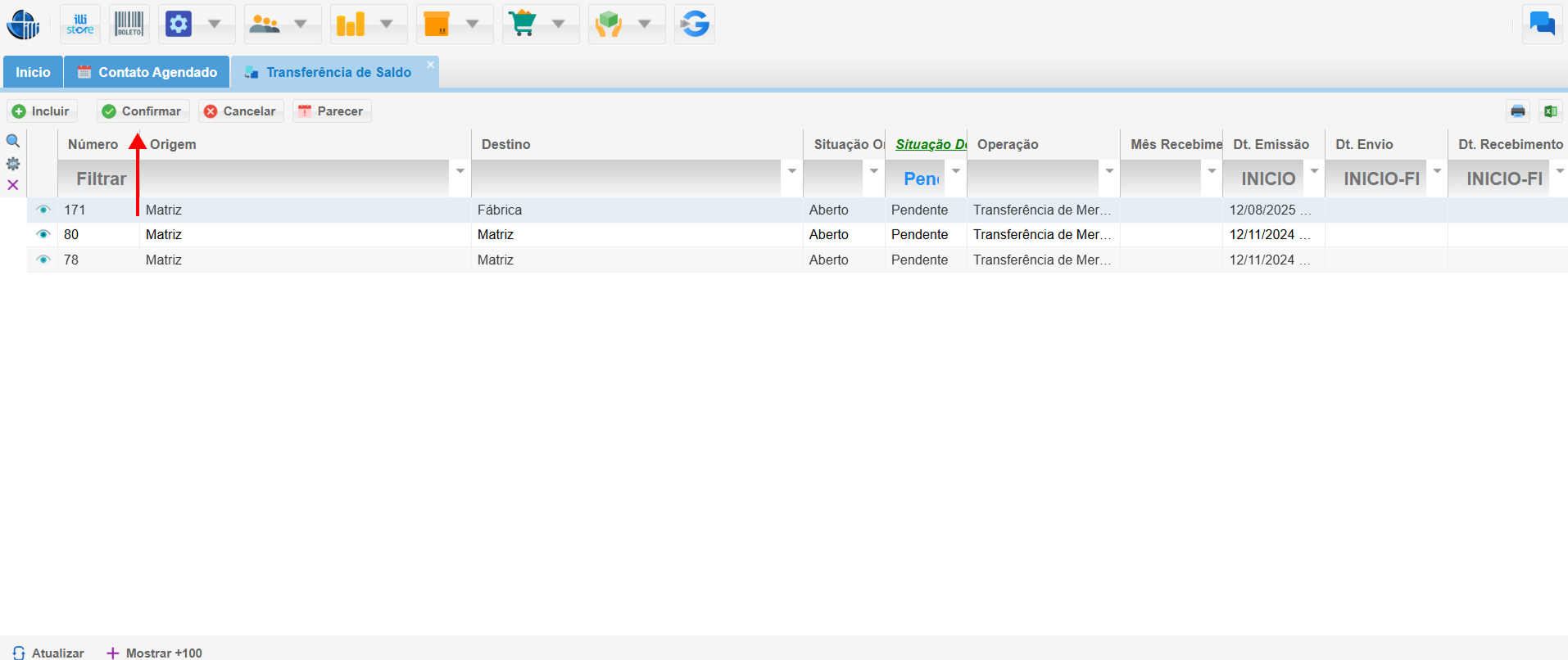Export the grid with the Excel icon
The height and width of the screenshot is (660, 1568).
[1550, 111]
